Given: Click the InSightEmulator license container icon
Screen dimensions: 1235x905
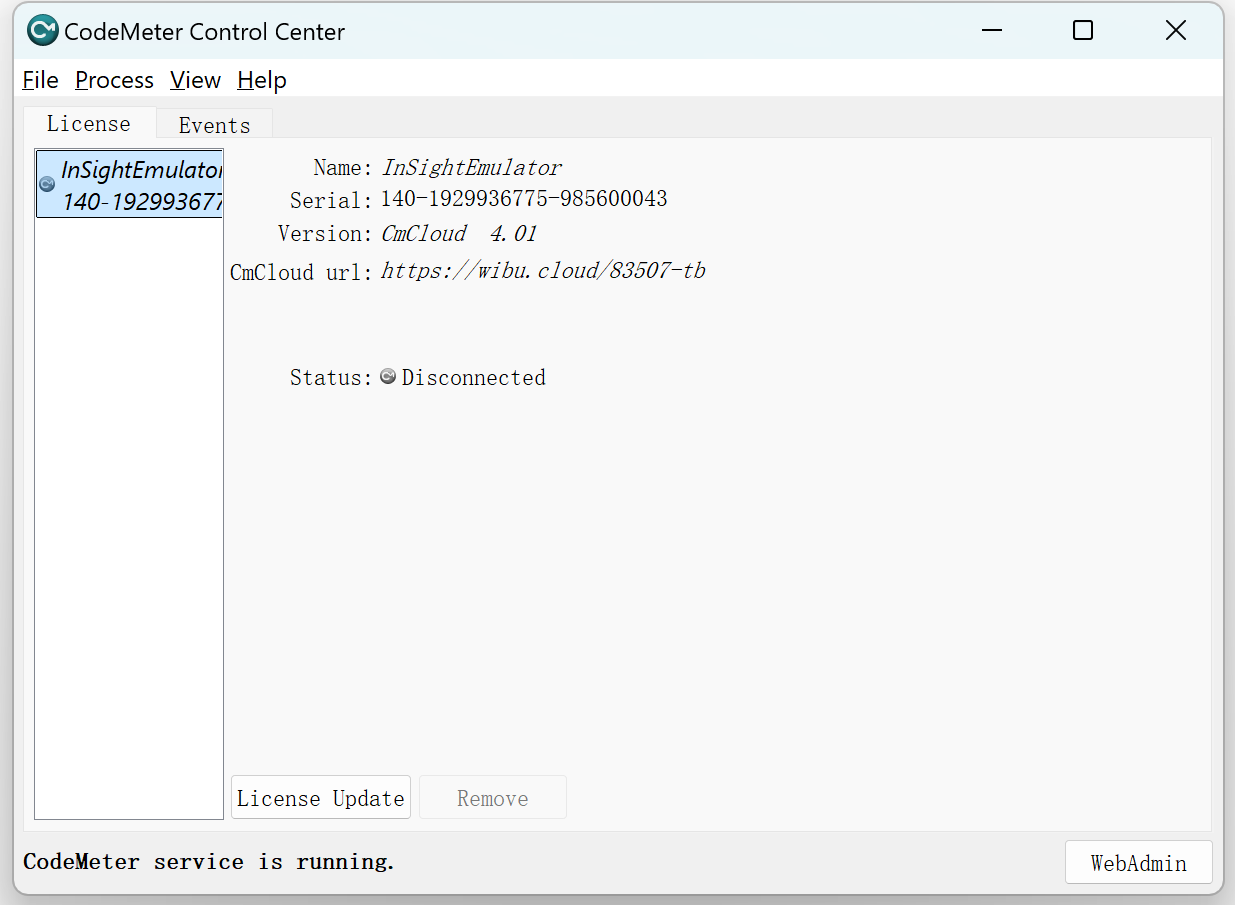Looking at the screenshot, I should [x=47, y=184].
